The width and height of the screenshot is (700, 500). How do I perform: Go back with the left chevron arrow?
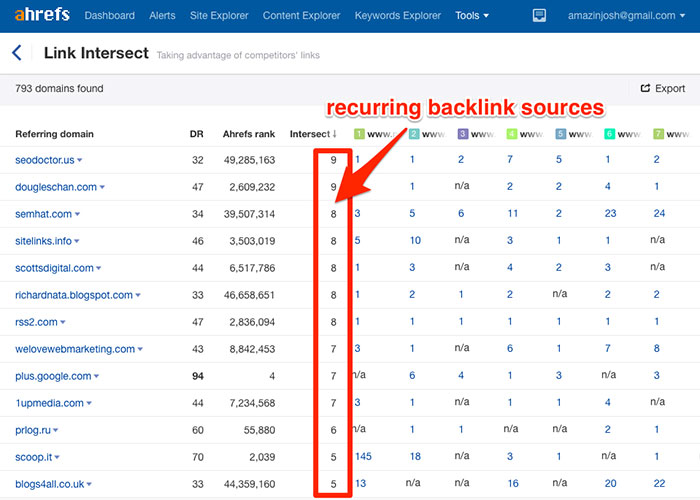[x=17, y=53]
